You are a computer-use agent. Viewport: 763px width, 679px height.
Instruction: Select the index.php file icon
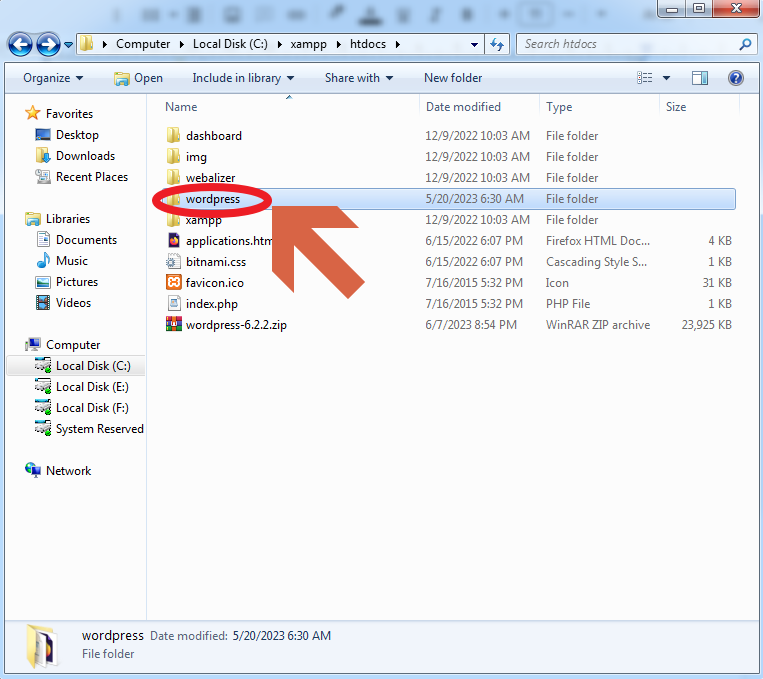174,303
